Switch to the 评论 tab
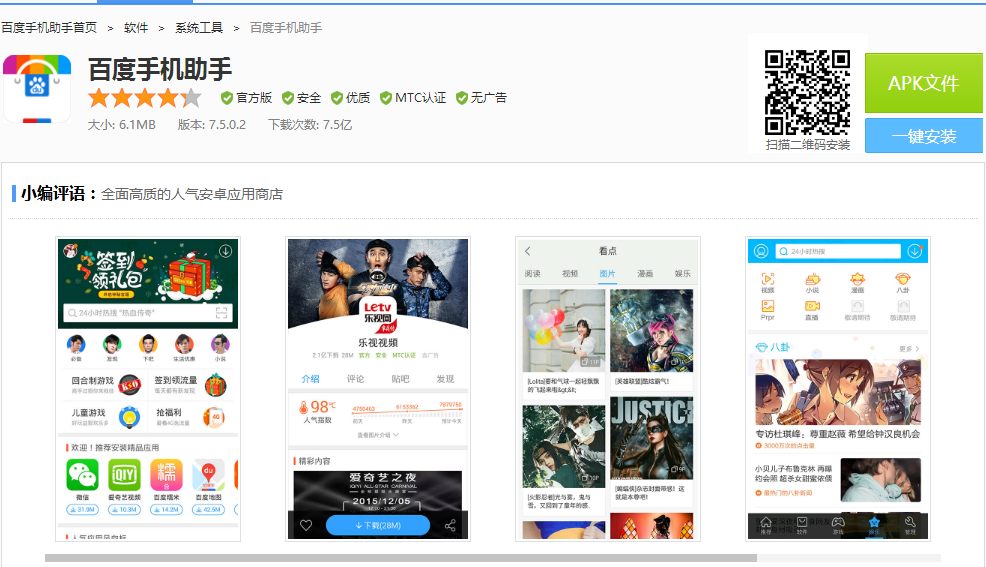Image resolution: width=986 pixels, height=567 pixels. 355,379
